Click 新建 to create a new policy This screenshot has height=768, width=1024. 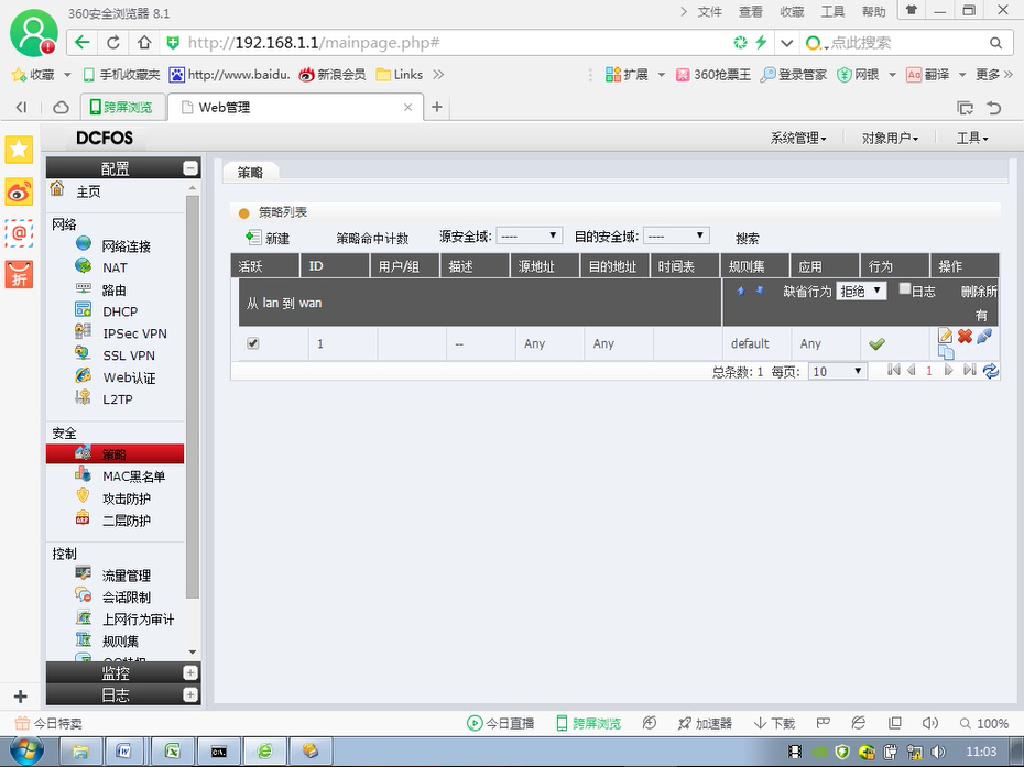(268, 238)
